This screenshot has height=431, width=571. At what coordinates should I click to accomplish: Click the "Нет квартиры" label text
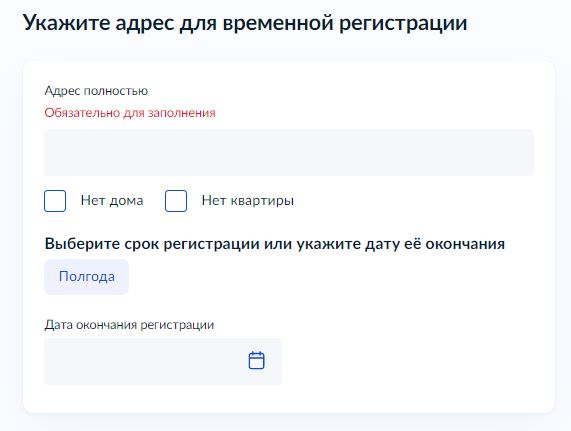click(248, 201)
